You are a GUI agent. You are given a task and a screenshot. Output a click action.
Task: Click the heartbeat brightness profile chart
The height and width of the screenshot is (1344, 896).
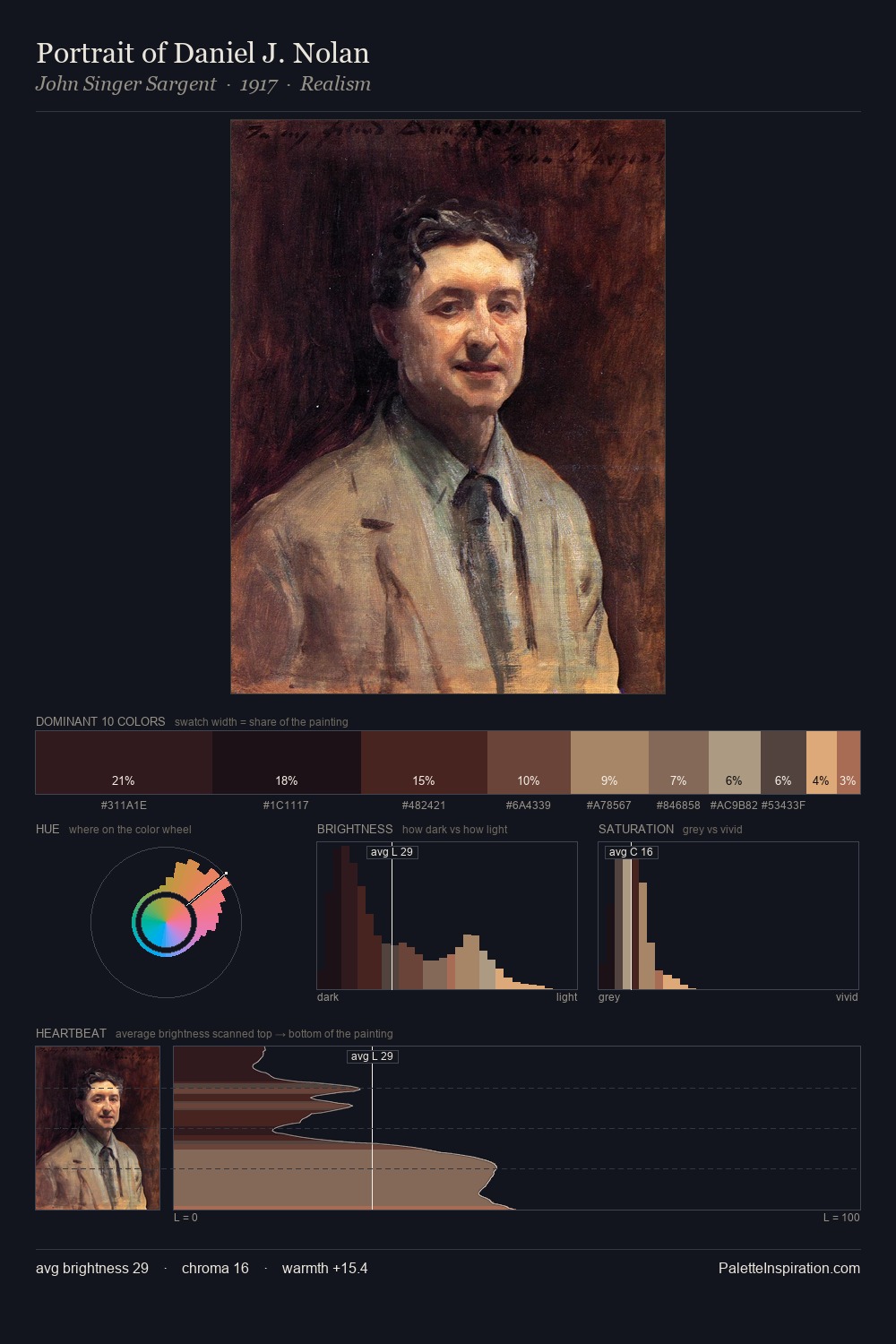click(517, 1128)
